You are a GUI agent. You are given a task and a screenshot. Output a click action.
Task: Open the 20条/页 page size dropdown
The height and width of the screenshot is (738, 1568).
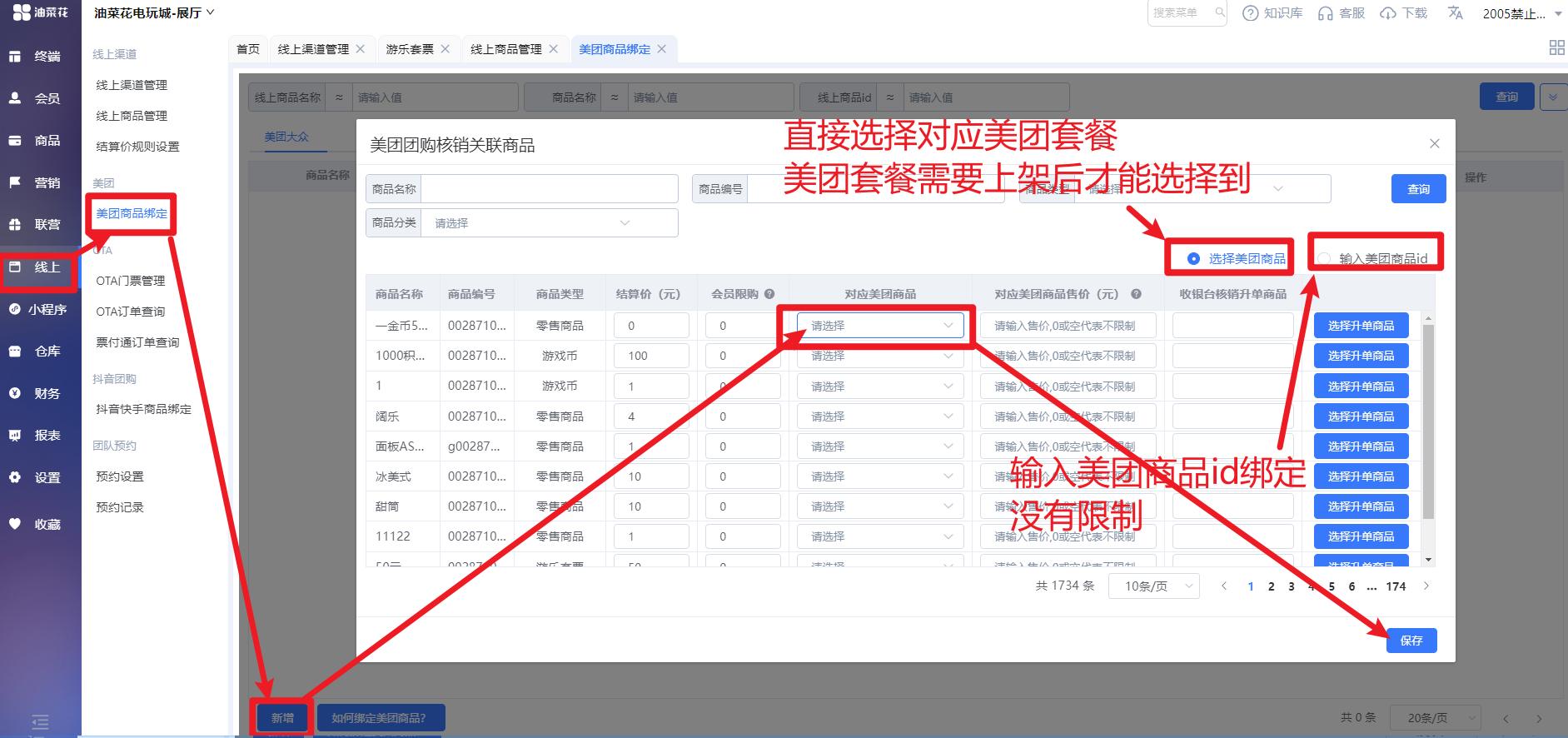point(1436,717)
